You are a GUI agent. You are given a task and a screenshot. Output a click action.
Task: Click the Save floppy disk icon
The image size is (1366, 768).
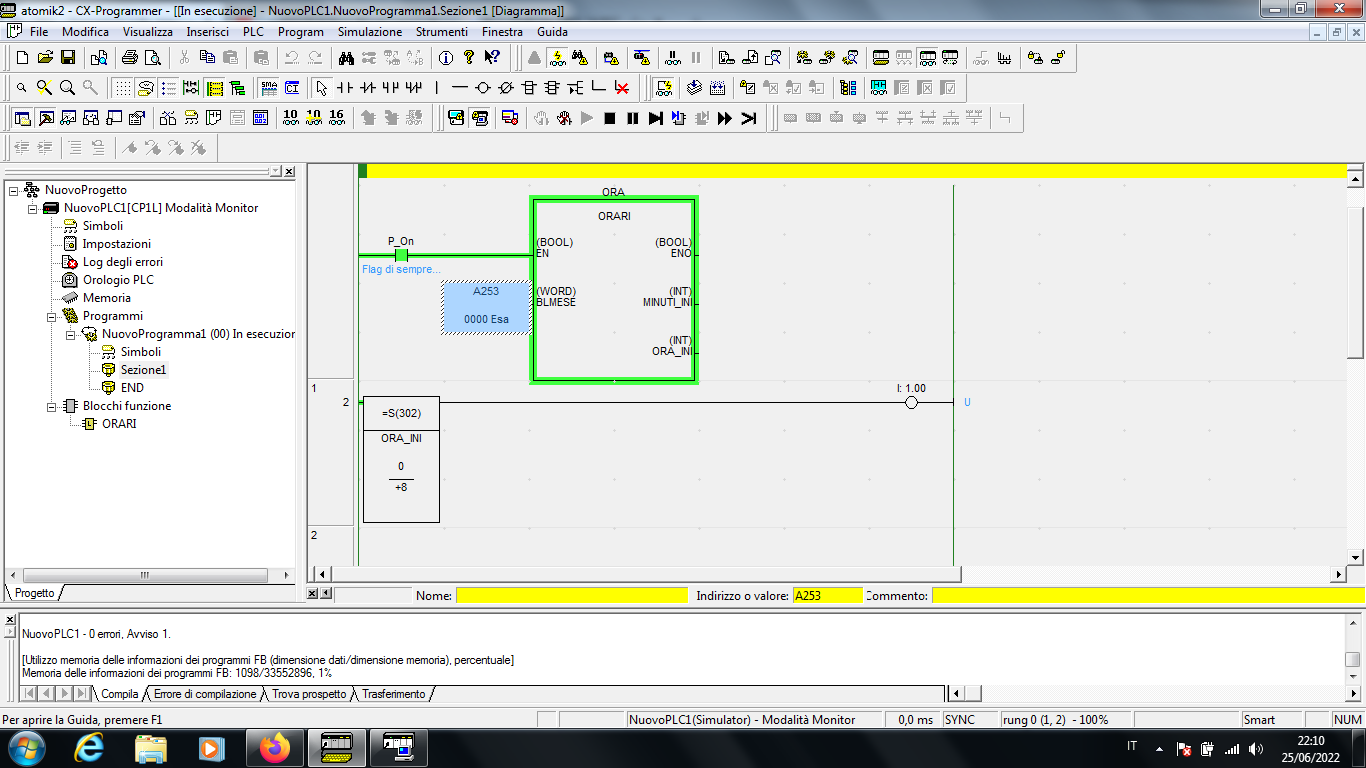pos(68,58)
